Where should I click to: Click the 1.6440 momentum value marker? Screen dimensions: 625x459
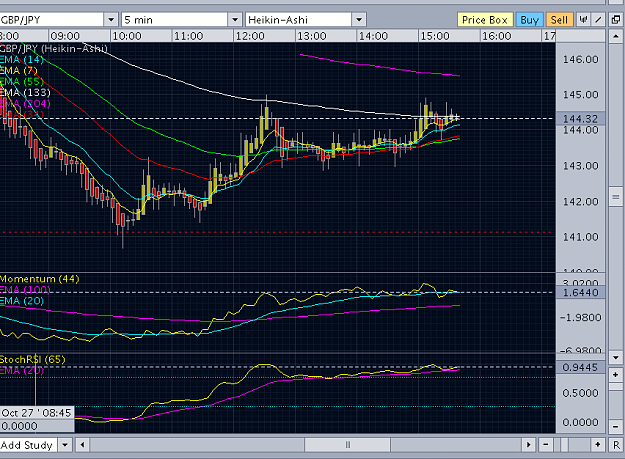[x=580, y=292]
